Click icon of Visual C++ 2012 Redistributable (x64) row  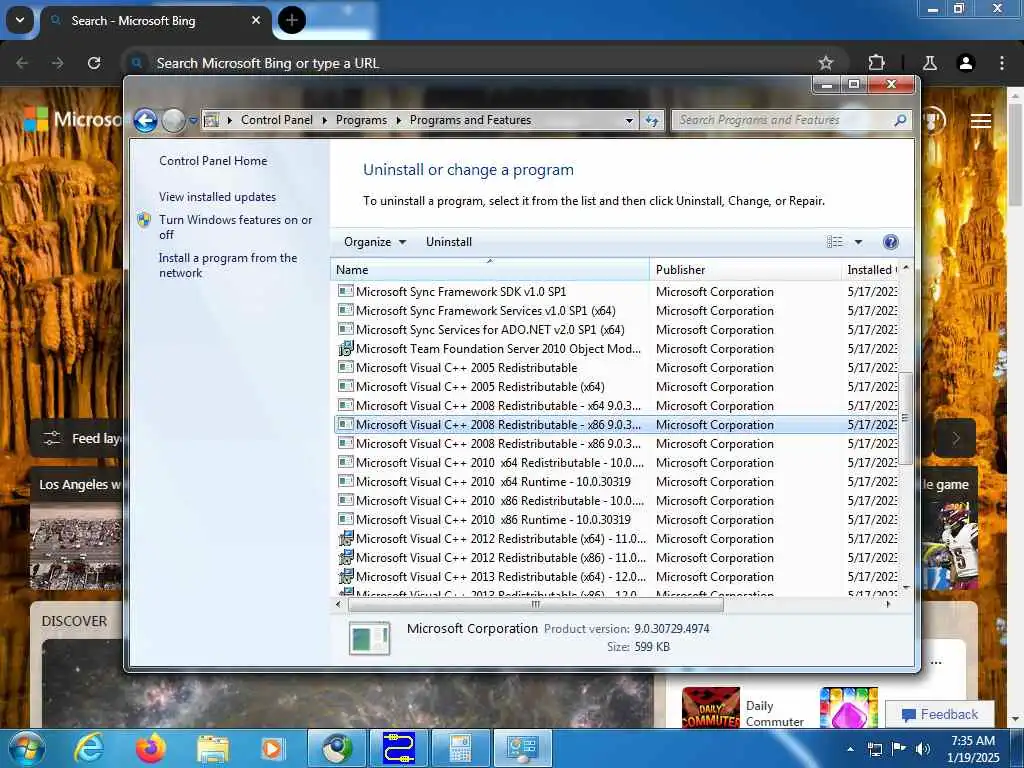[345, 539]
